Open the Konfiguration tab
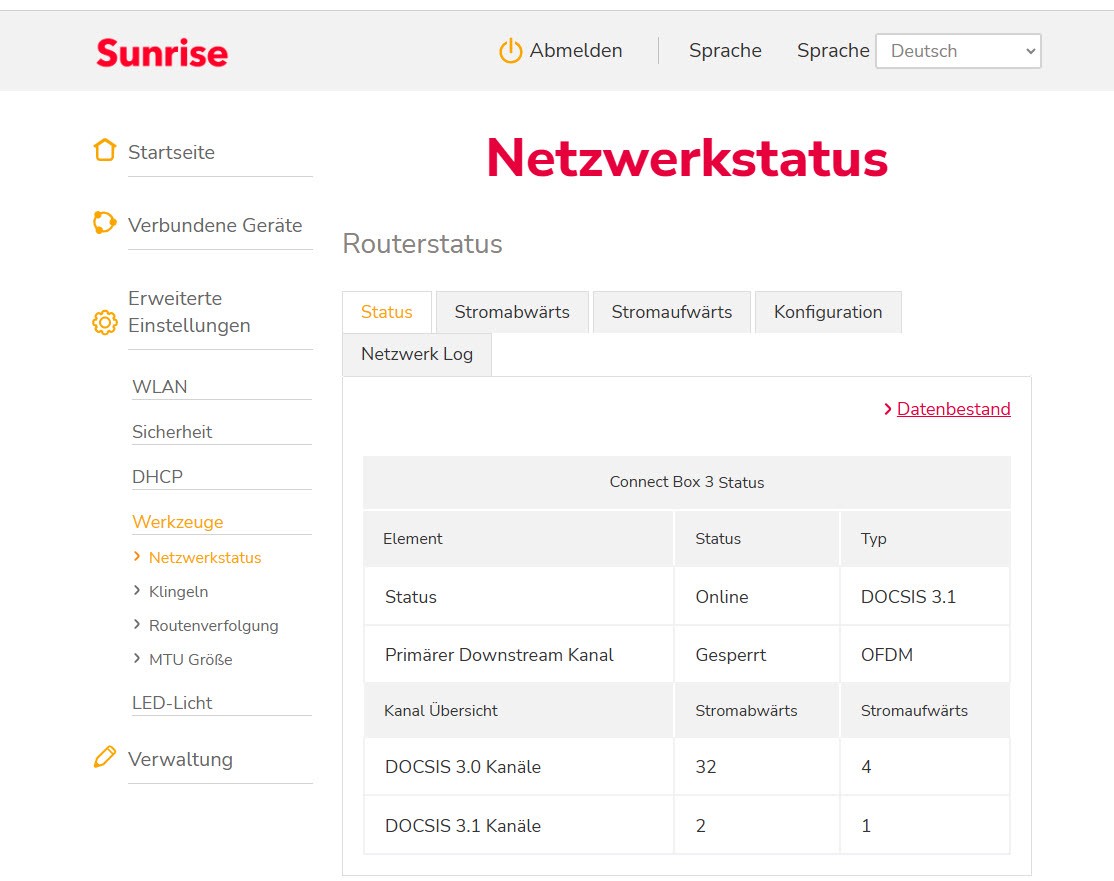Viewport: 1114px width, 881px height. click(x=828, y=312)
